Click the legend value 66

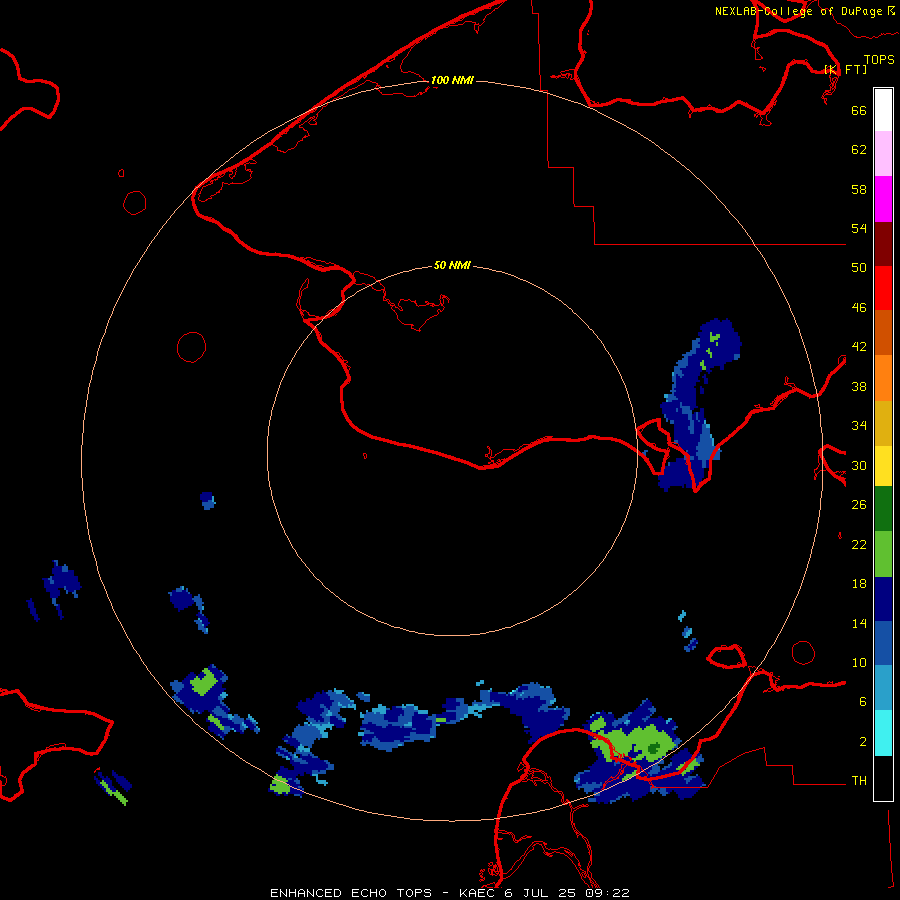pos(859,110)
